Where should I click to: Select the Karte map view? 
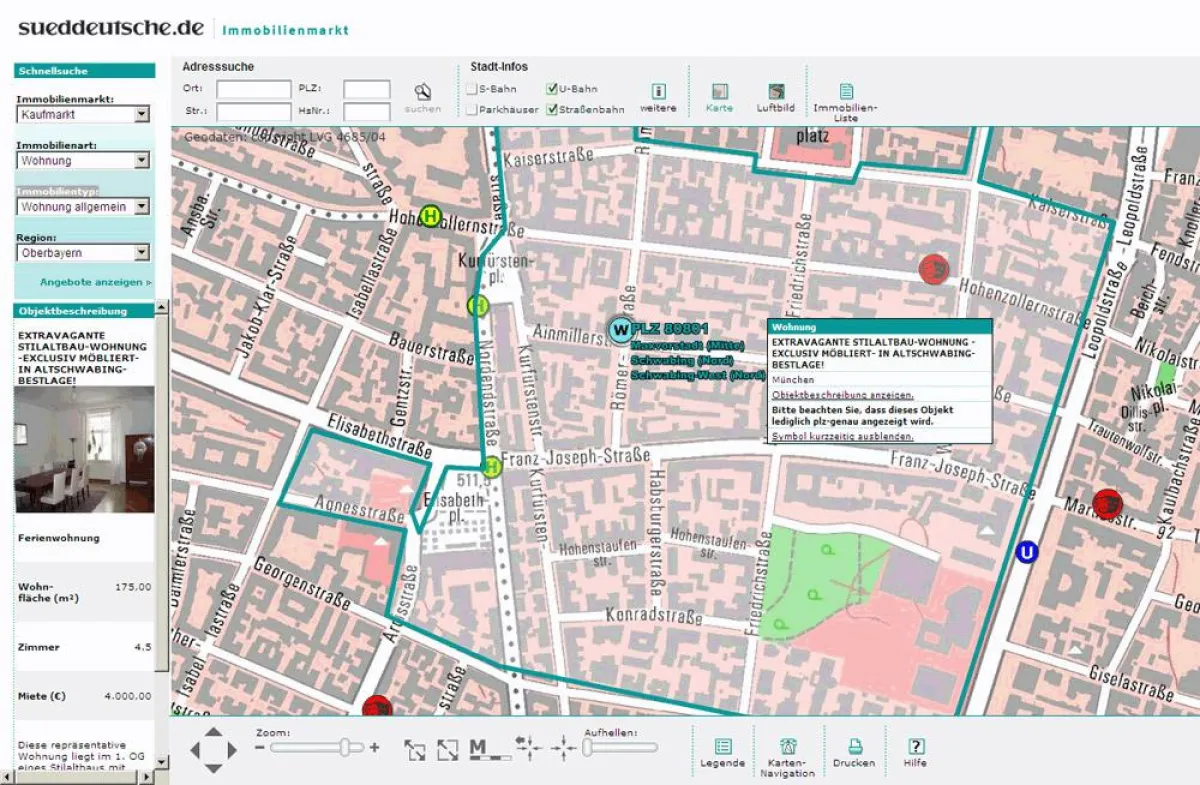coord(719,92)
